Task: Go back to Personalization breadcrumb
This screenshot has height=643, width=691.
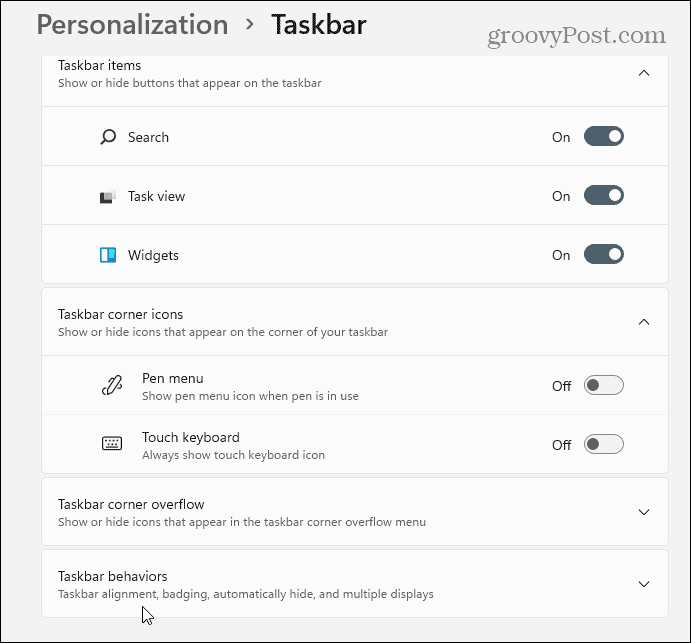Action: pyautogui.click(x=132, y=25)
